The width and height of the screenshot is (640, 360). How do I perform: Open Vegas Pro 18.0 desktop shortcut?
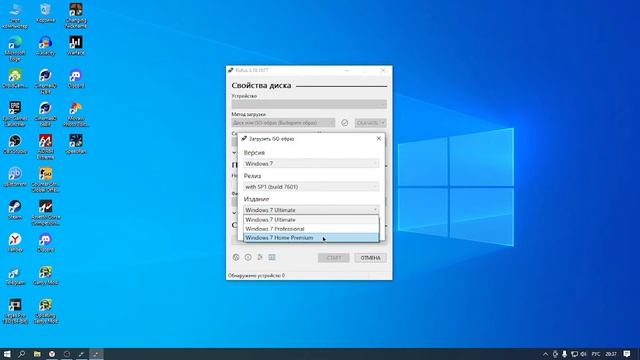(15, 311)
